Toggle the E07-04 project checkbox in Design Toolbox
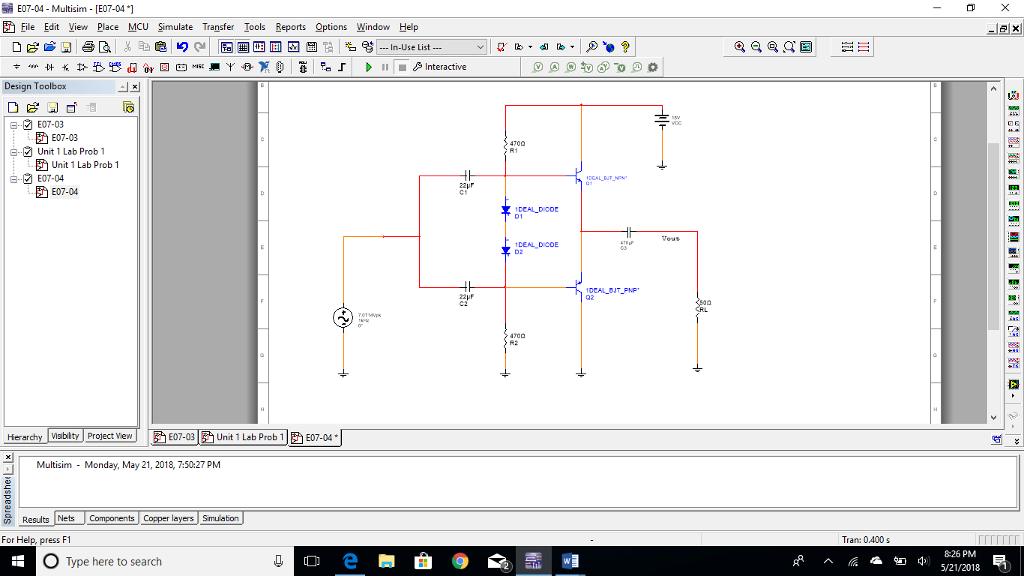The image size is (1024, 576). point(27,178)
